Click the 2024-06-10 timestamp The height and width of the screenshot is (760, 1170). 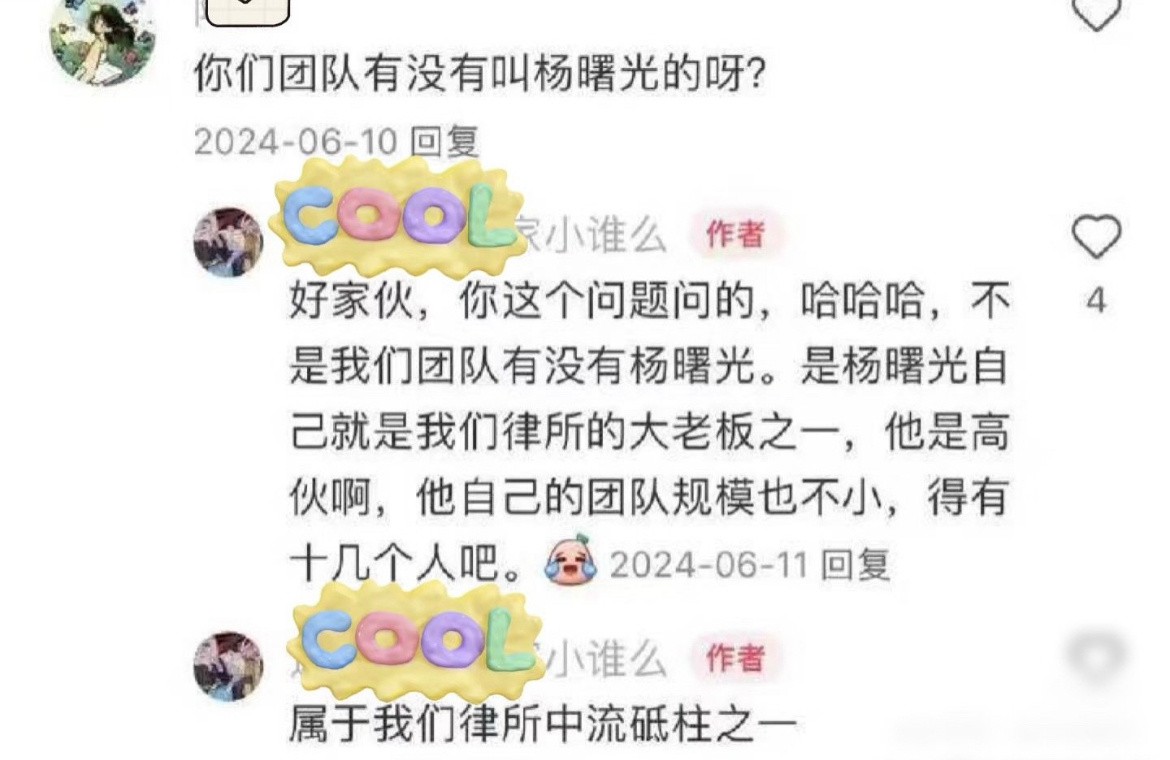(x=295, y=142)
